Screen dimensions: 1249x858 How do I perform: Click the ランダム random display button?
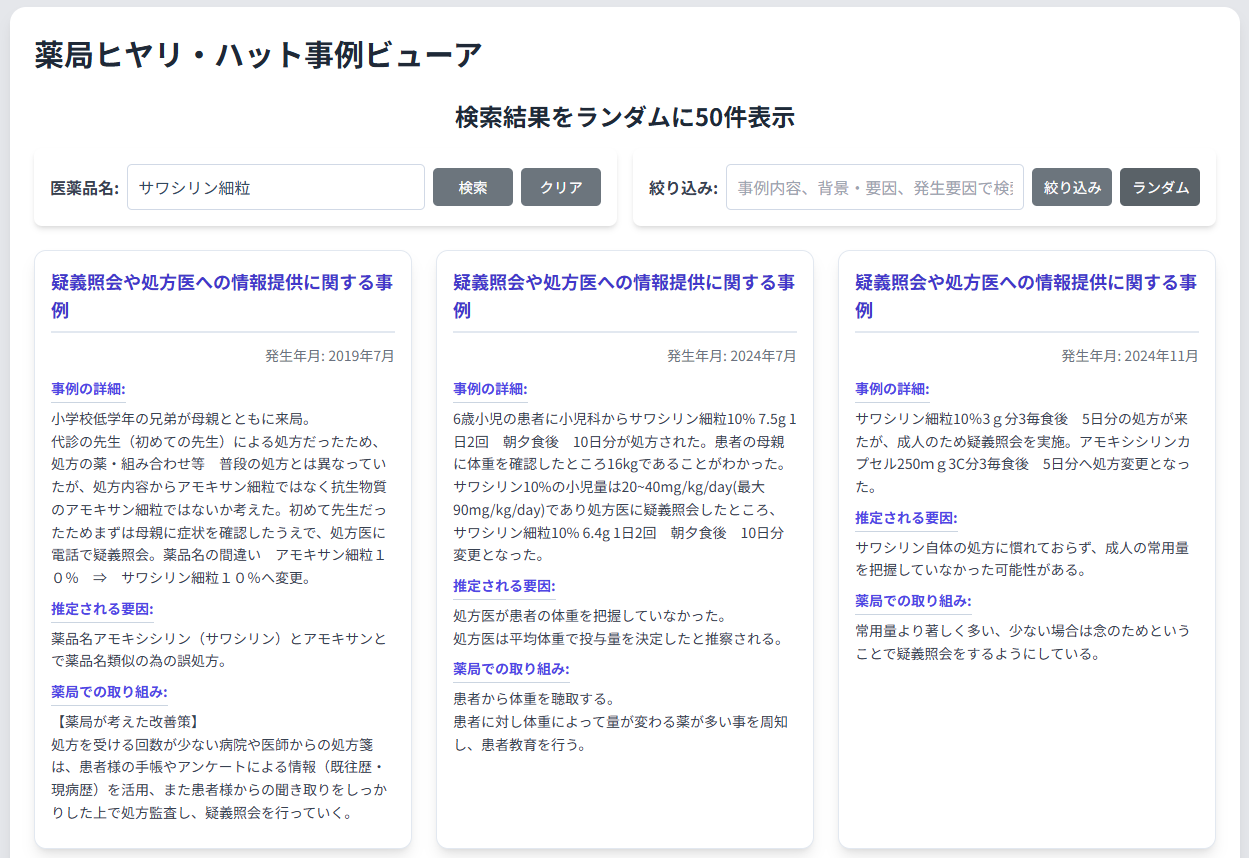1159,187
